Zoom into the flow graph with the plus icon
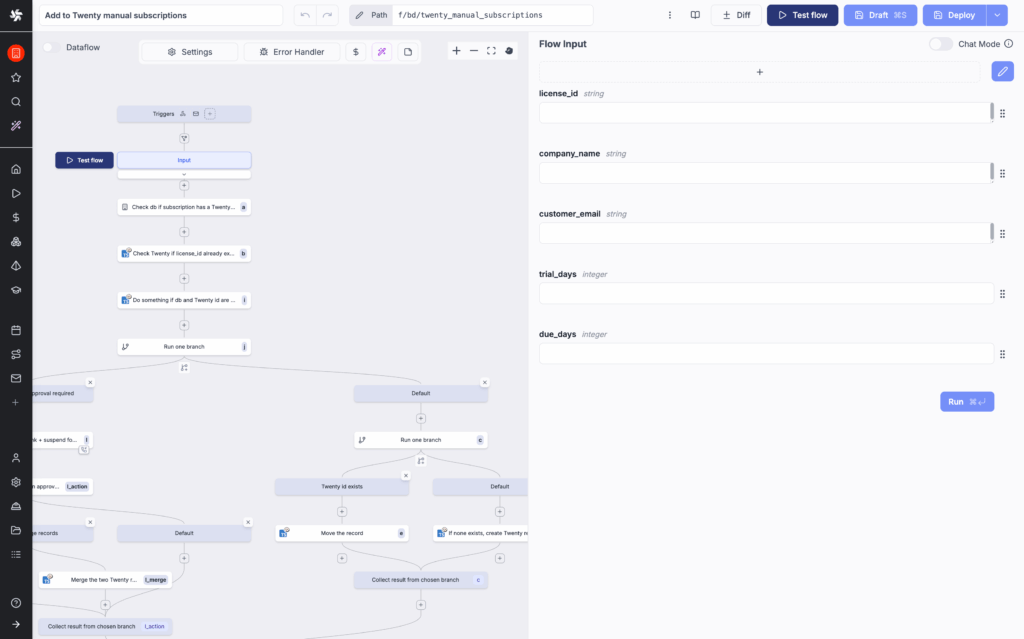 coord(456,50)
